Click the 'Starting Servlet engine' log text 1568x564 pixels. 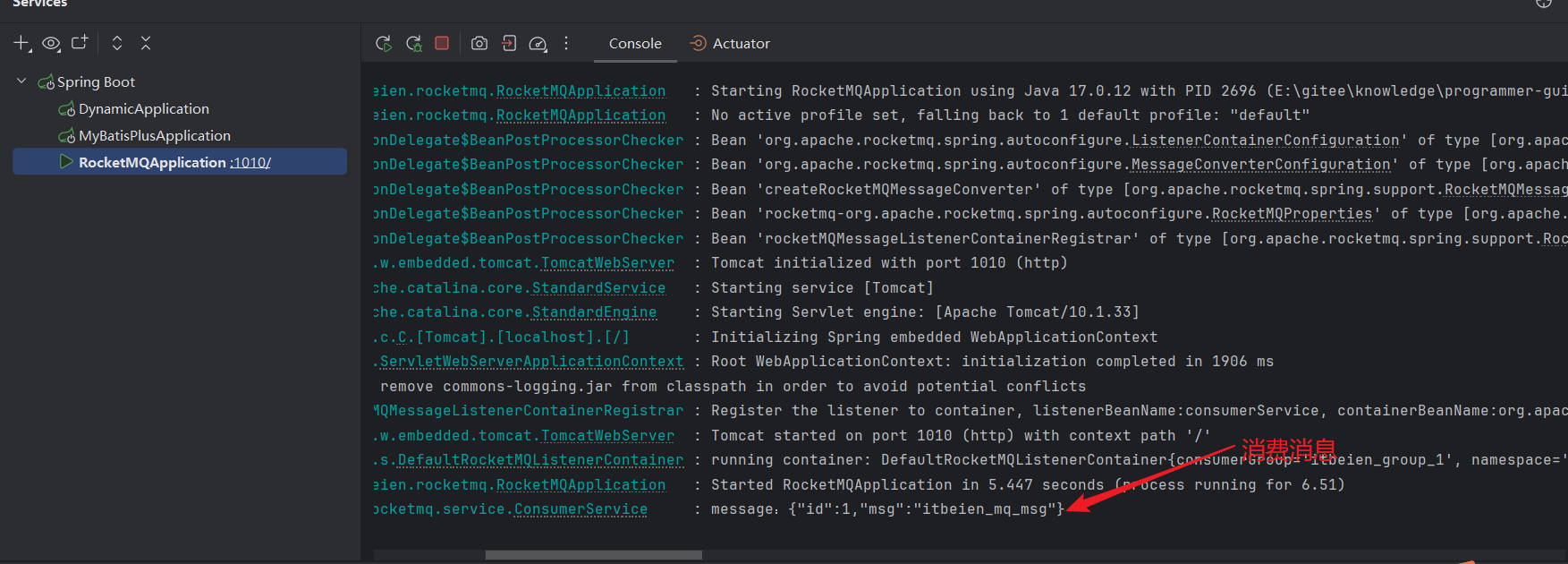pyautogui.click(x=925, y=312)
